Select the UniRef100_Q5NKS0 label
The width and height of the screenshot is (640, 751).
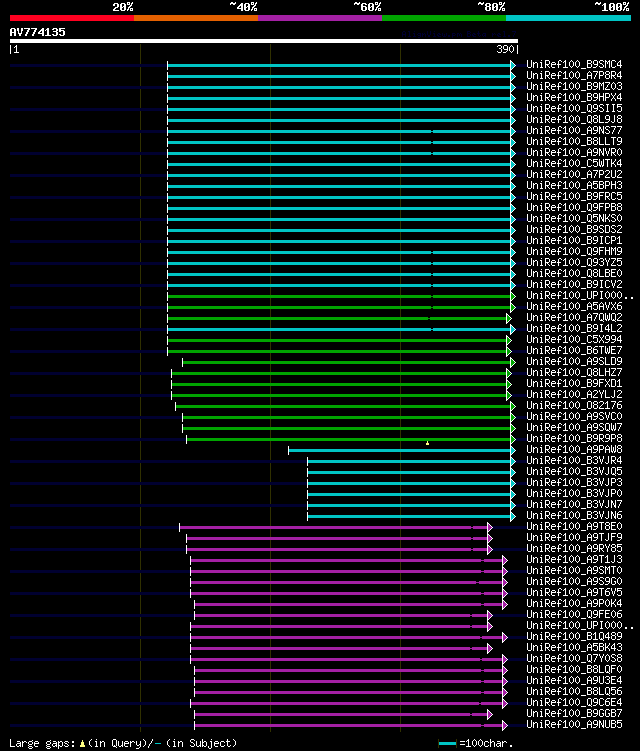tap(574, 218)
